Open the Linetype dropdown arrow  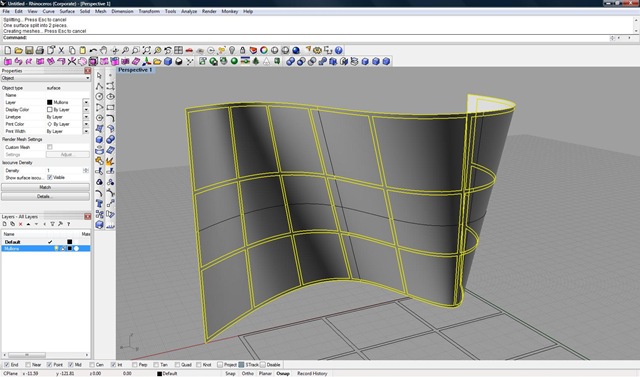coord(86,117)
